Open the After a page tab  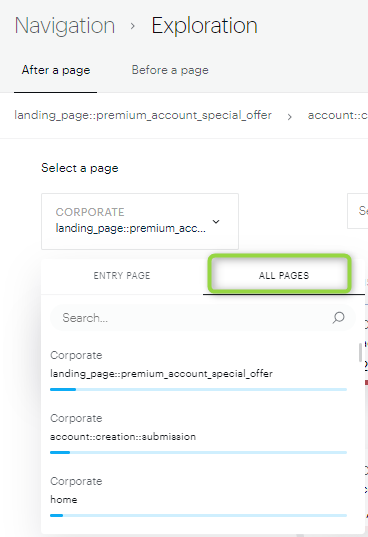pyautogui.click(x=56, y=70)
